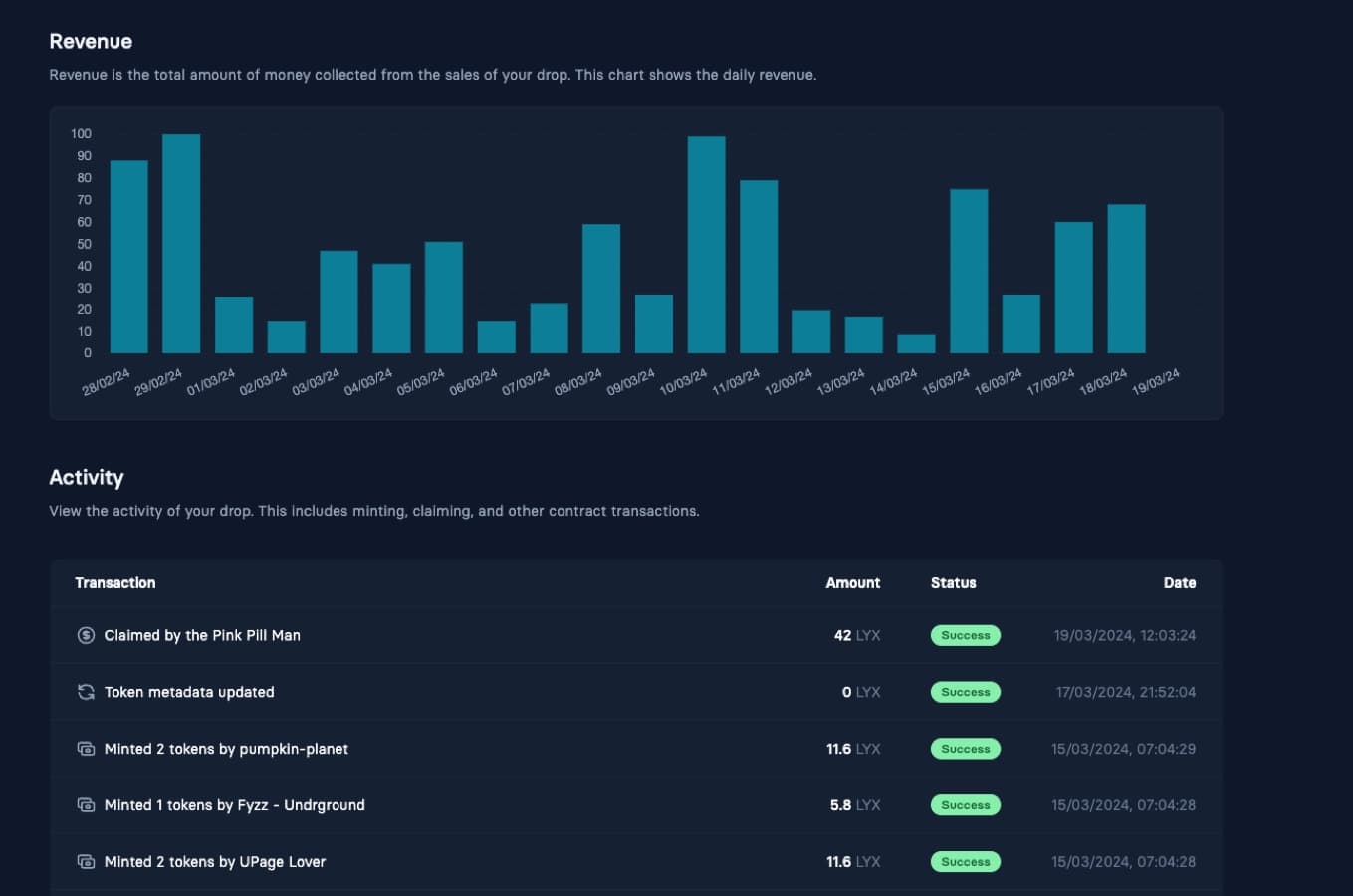This screenshot has height=896, width=1353.
Task: Click the date 15/03/2024, 07:04:29
Action: pyautogui.click(x=1124, y=749)
